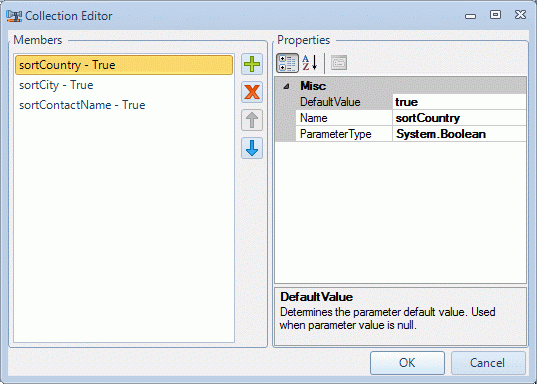Screen dimensions: 537x384
Task: Maximize the Collection Editor window
Action: click(x=495, y=15)
